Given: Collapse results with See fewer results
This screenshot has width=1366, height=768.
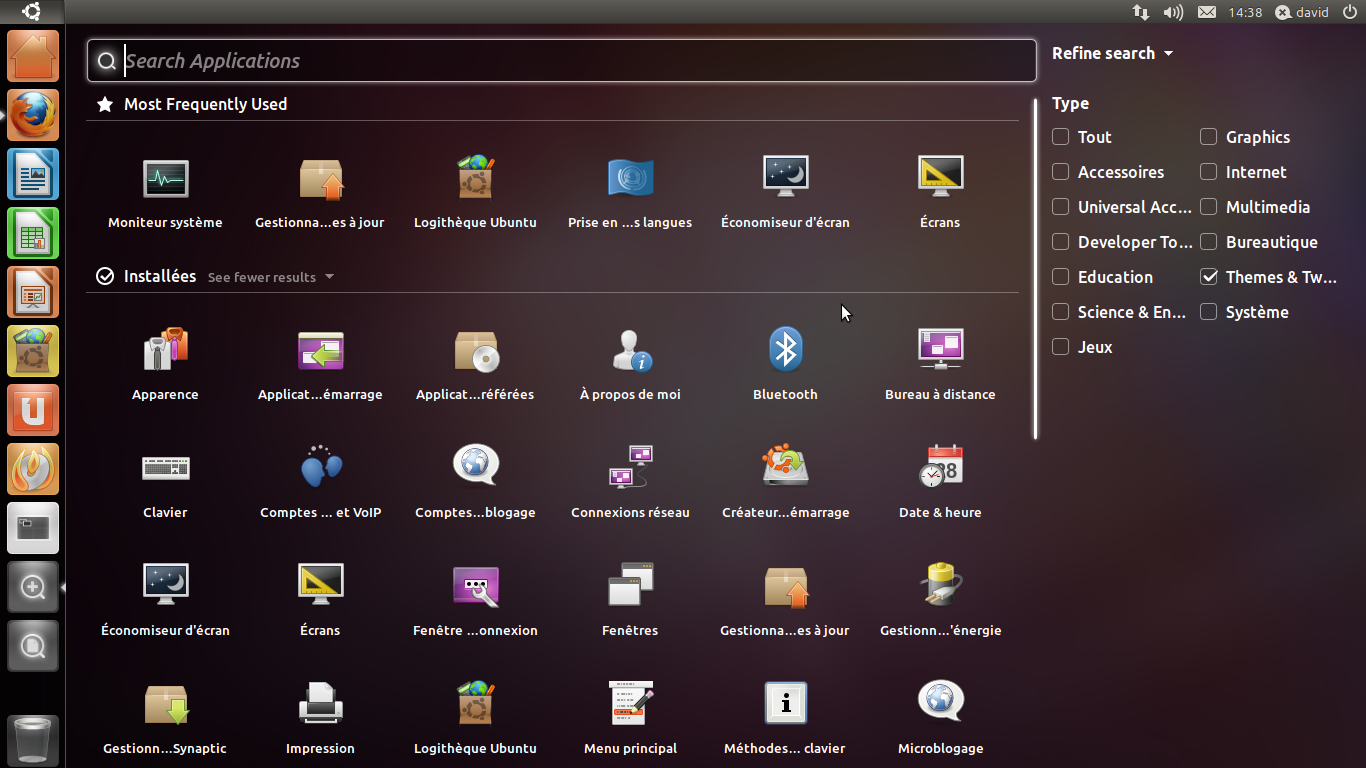Looking at the screenshot, I should [270, 277].
